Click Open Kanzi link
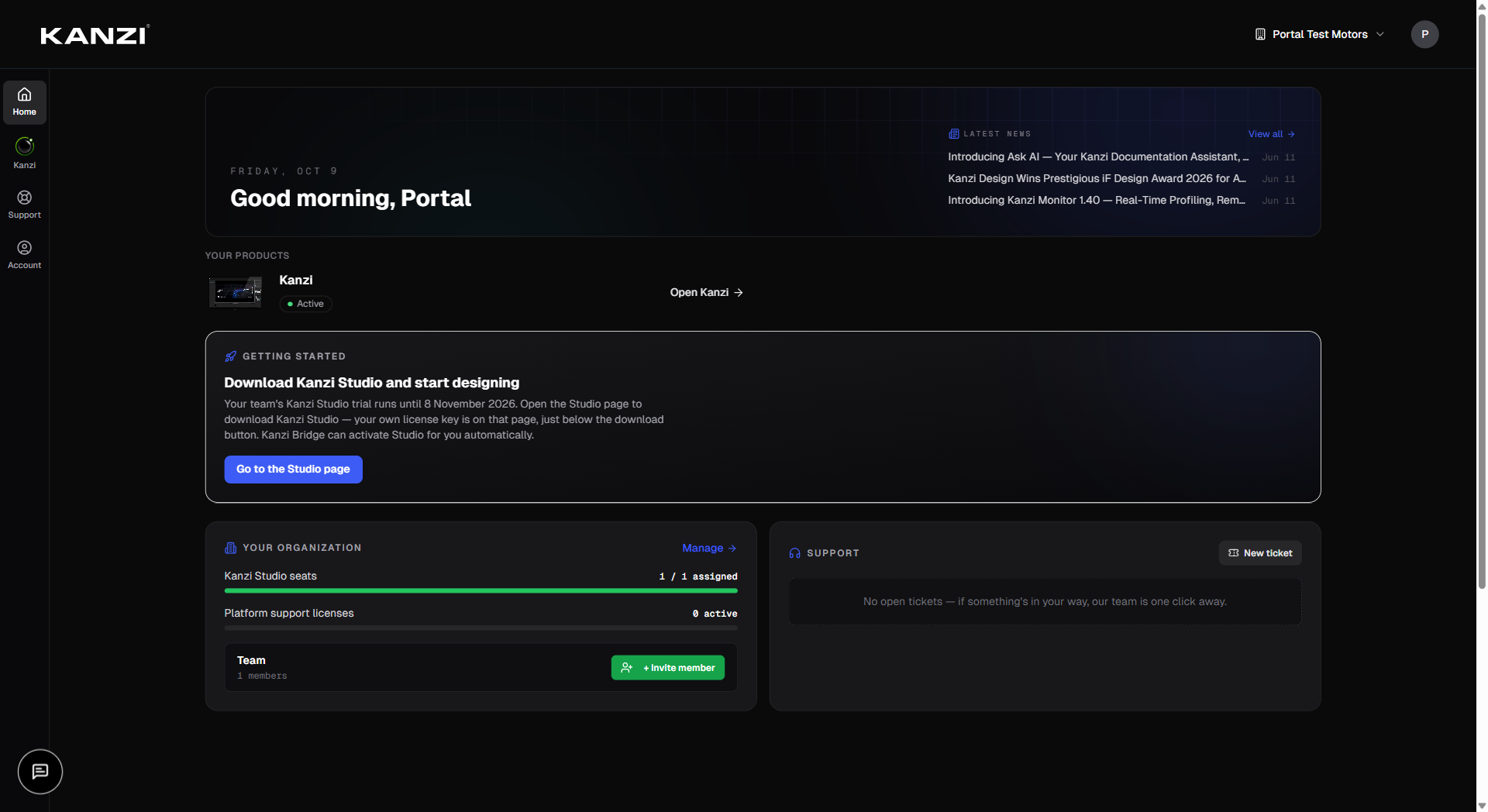This screenshot has width=1488, height=812. pyautogui.click(x=706, y=293)
